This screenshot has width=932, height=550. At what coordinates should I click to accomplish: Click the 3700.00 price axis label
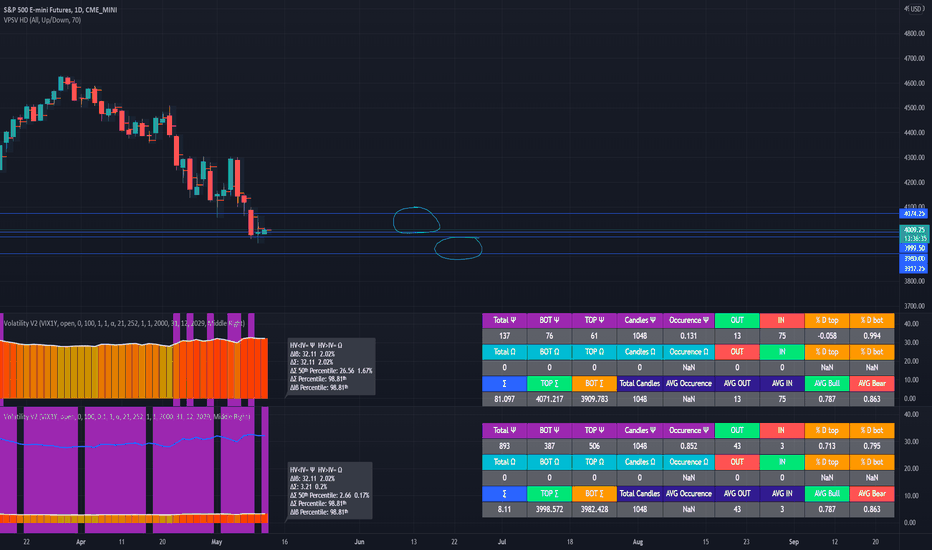[x=914, y=306]
